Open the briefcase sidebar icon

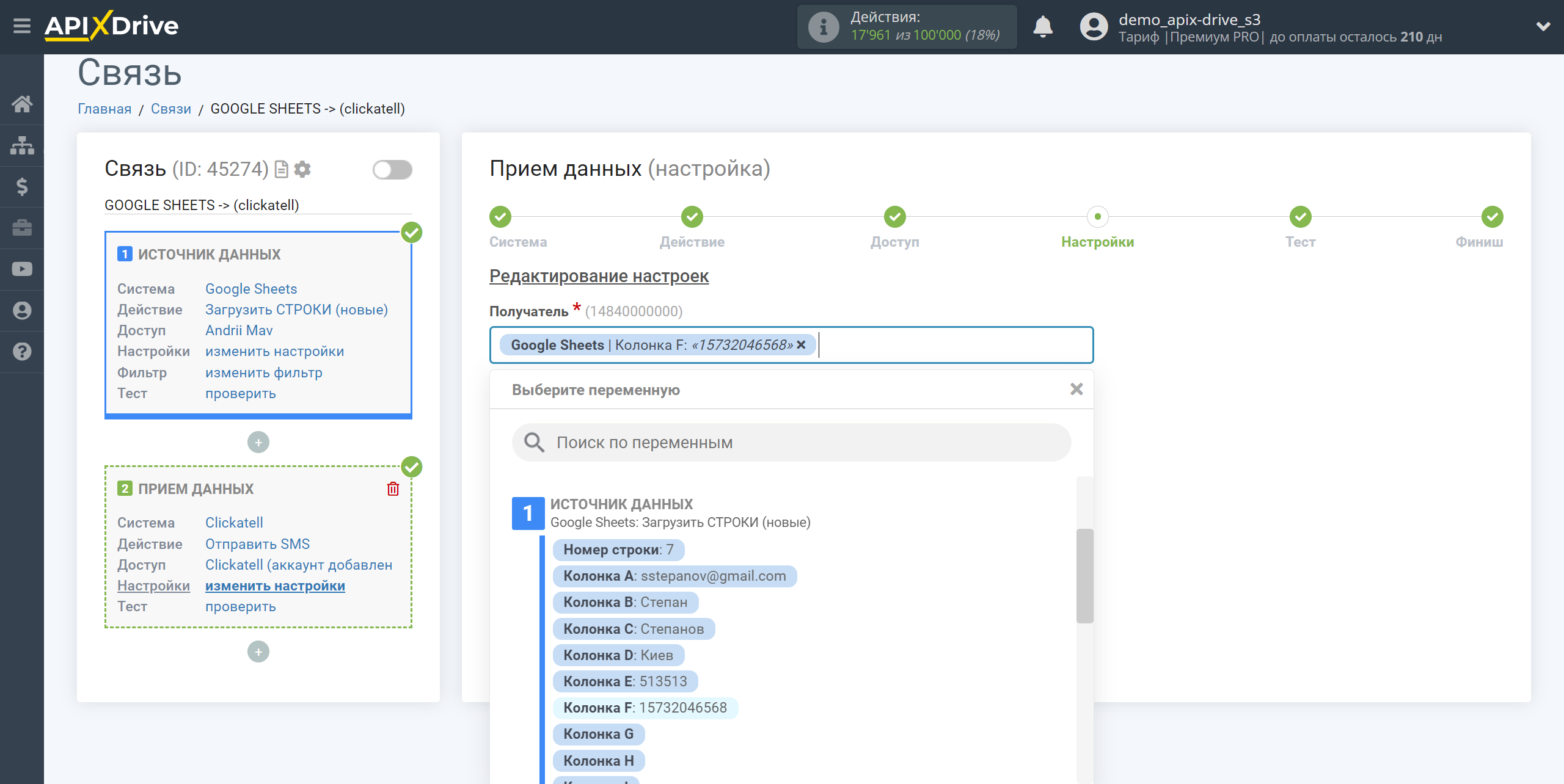coord(22,228)
